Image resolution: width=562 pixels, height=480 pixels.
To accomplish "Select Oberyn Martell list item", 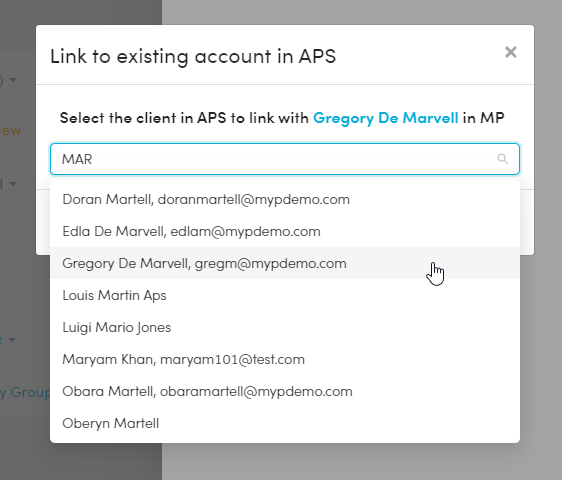I will 285,423.
